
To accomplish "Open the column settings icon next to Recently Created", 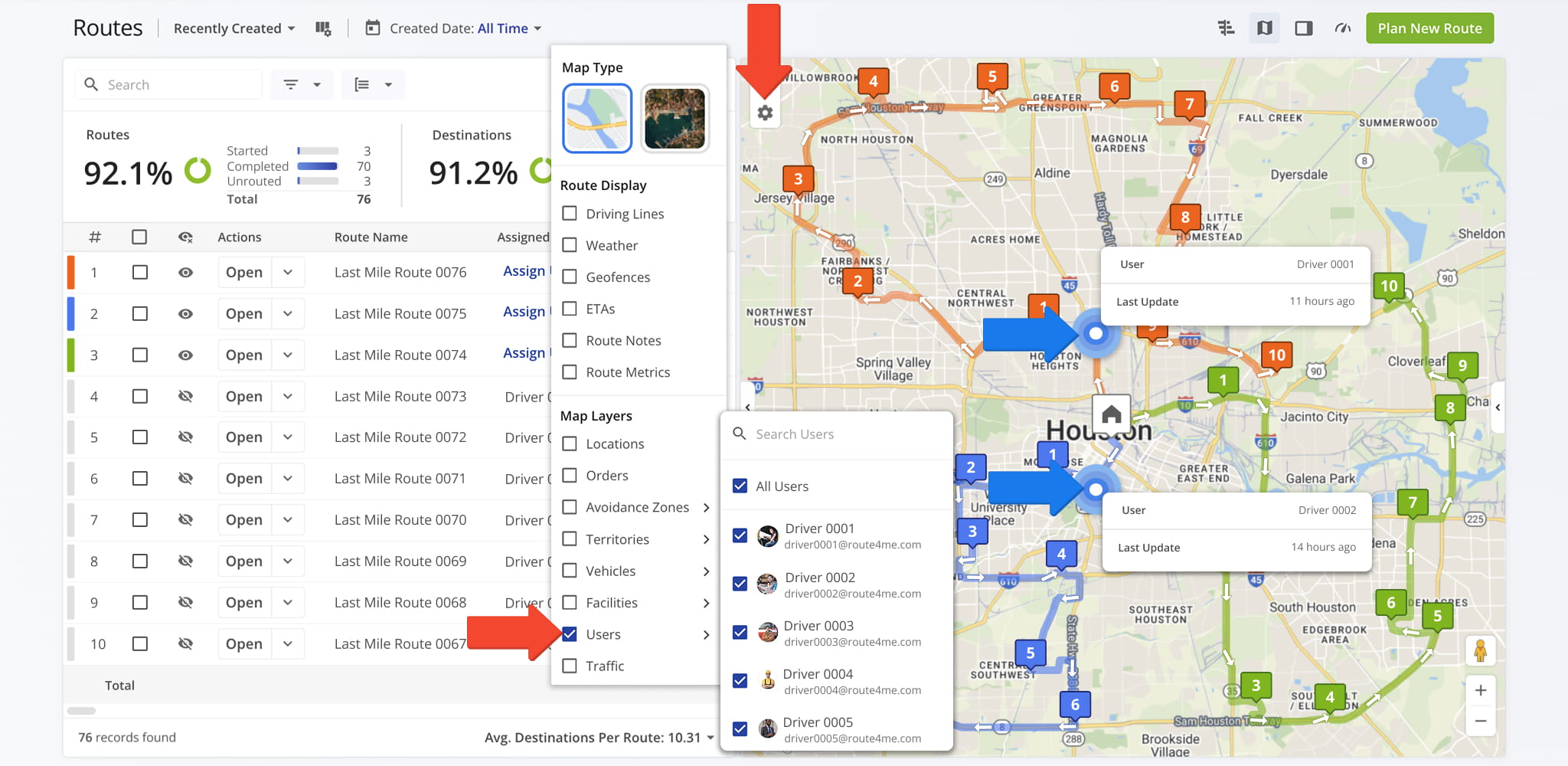I will coord(323,28).
